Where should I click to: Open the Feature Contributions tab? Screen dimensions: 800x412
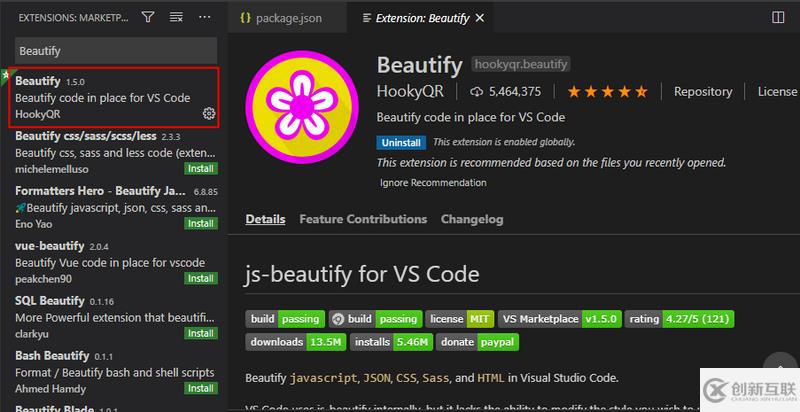tap(363, 219)
